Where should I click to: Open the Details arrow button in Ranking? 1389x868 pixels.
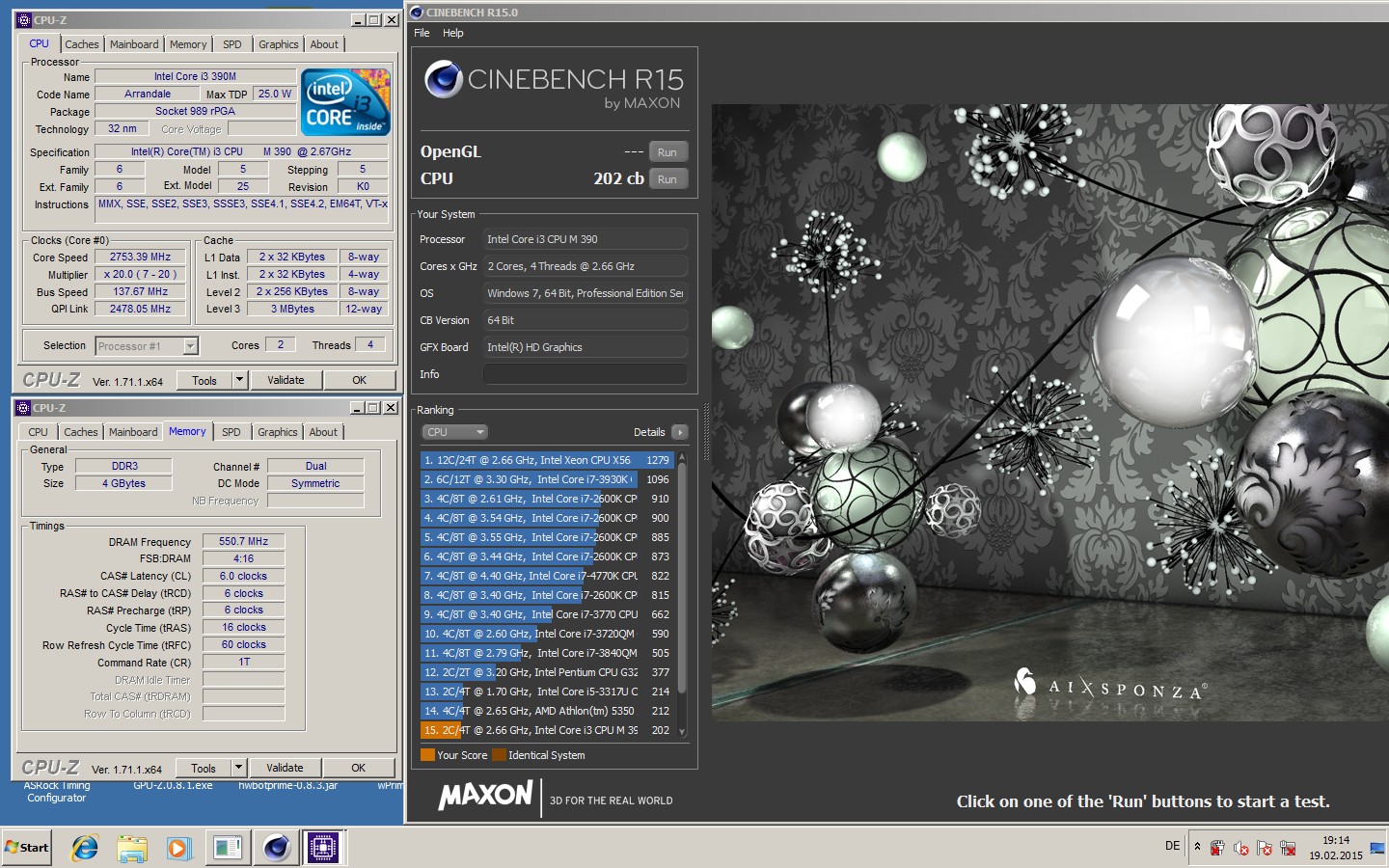tap(680, 432)
